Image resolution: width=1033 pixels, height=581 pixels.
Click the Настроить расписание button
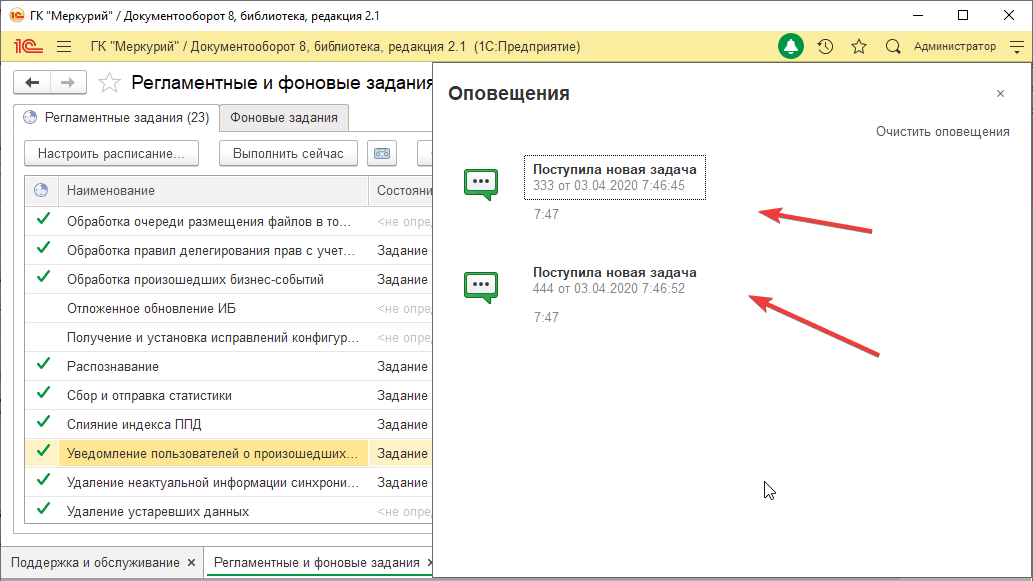click(x=111, y=153)
